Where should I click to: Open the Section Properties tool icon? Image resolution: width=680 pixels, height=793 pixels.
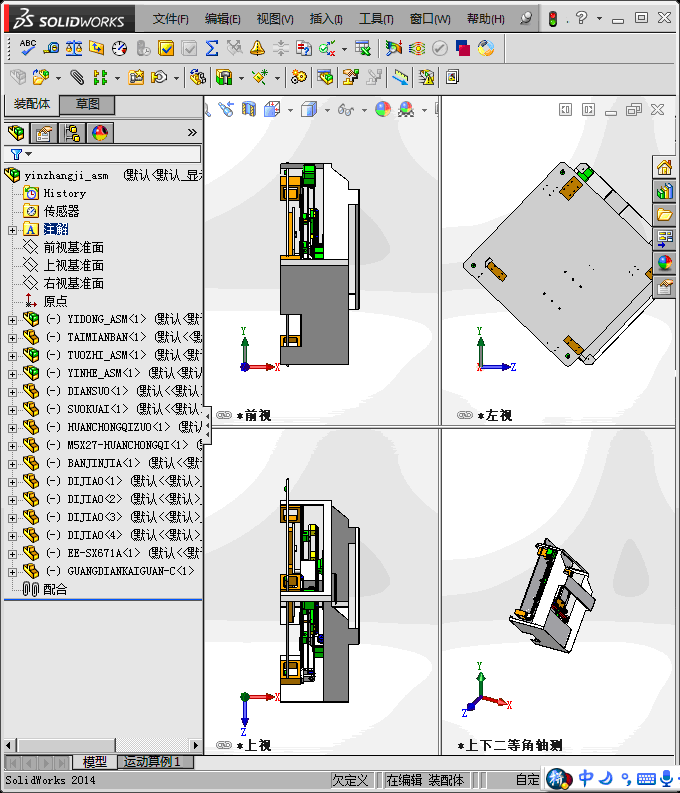pyautogui.click(x=96, y=48)
